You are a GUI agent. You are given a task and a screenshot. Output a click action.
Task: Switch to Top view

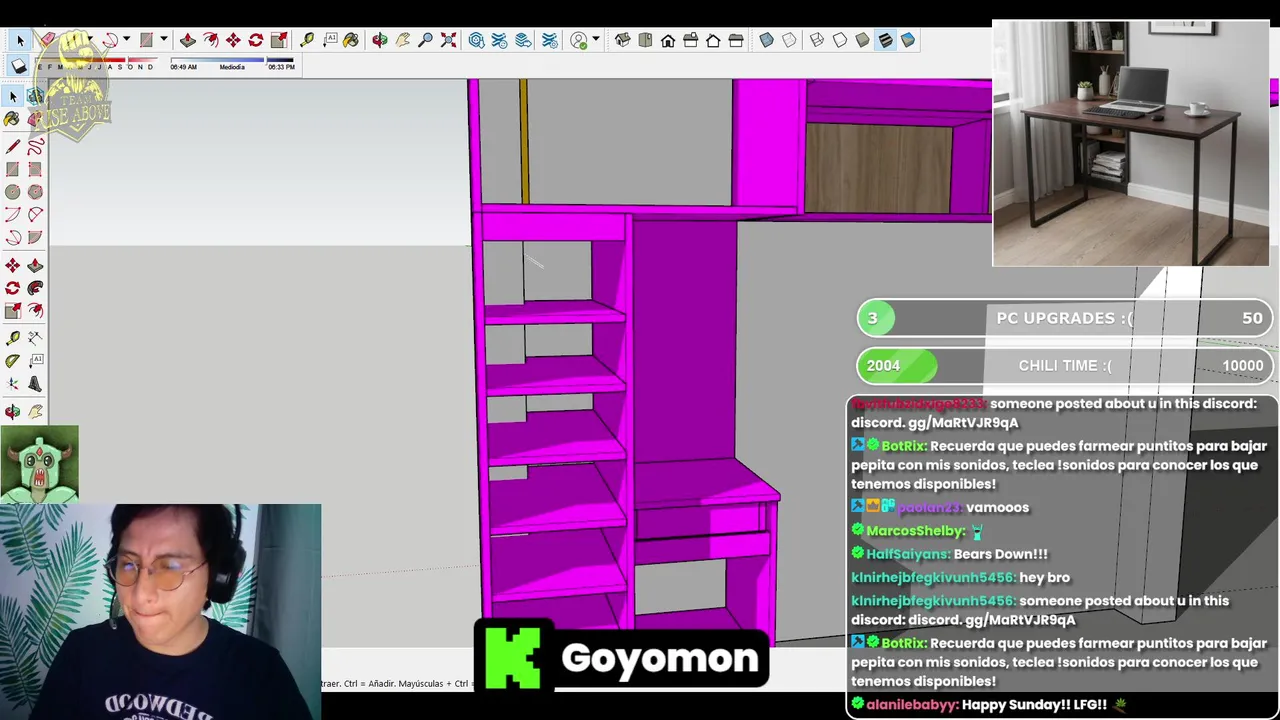point(645,40)
